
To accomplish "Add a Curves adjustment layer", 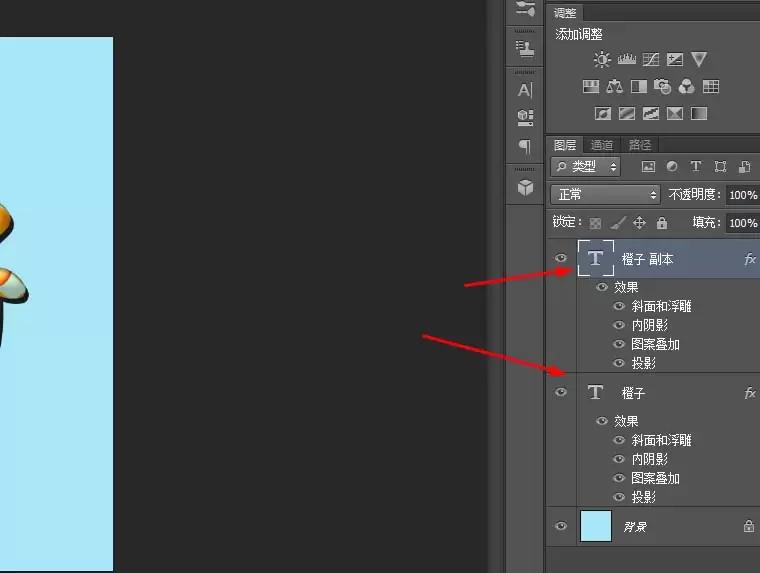I will 650,60.
